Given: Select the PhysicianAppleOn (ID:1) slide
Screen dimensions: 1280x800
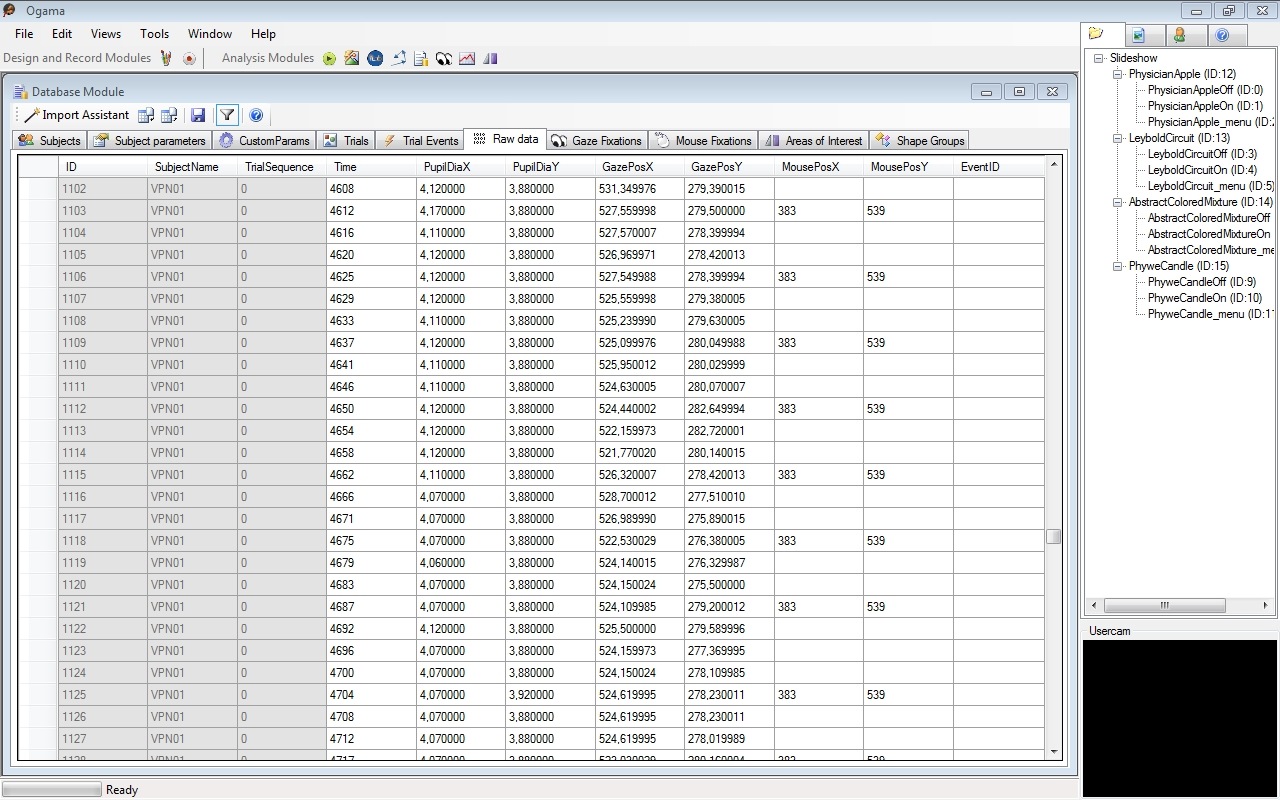Looking at the screenshot, I should (x=1204, y=106).
